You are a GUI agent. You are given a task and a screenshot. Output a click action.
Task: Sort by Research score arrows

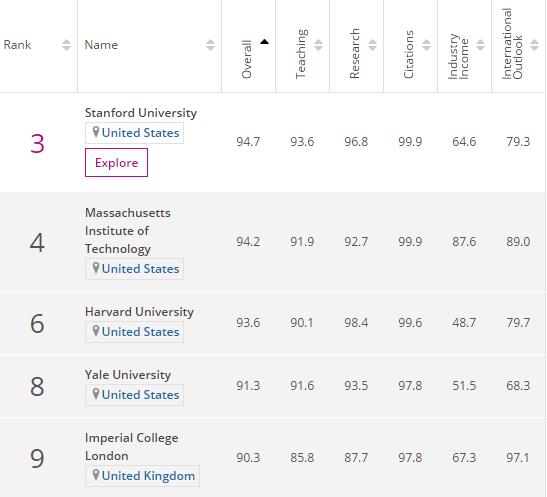(373, 45)
